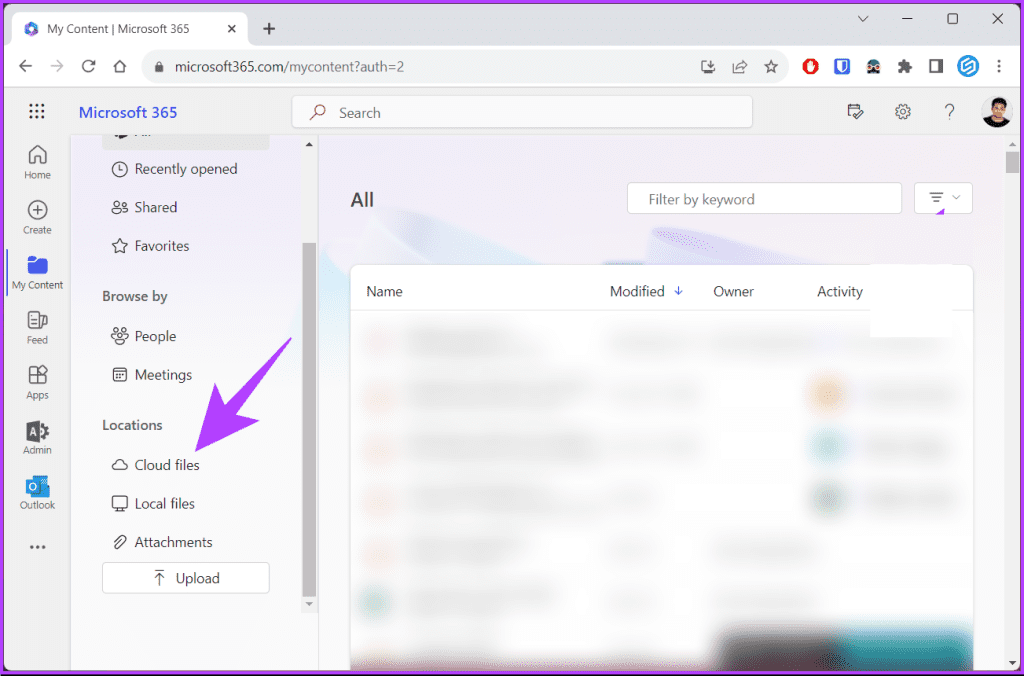Open the Microsoft 365 app launcher grid
This screenshot has height=676, width=1024.
pyautogui.click(x=37, y=111)
